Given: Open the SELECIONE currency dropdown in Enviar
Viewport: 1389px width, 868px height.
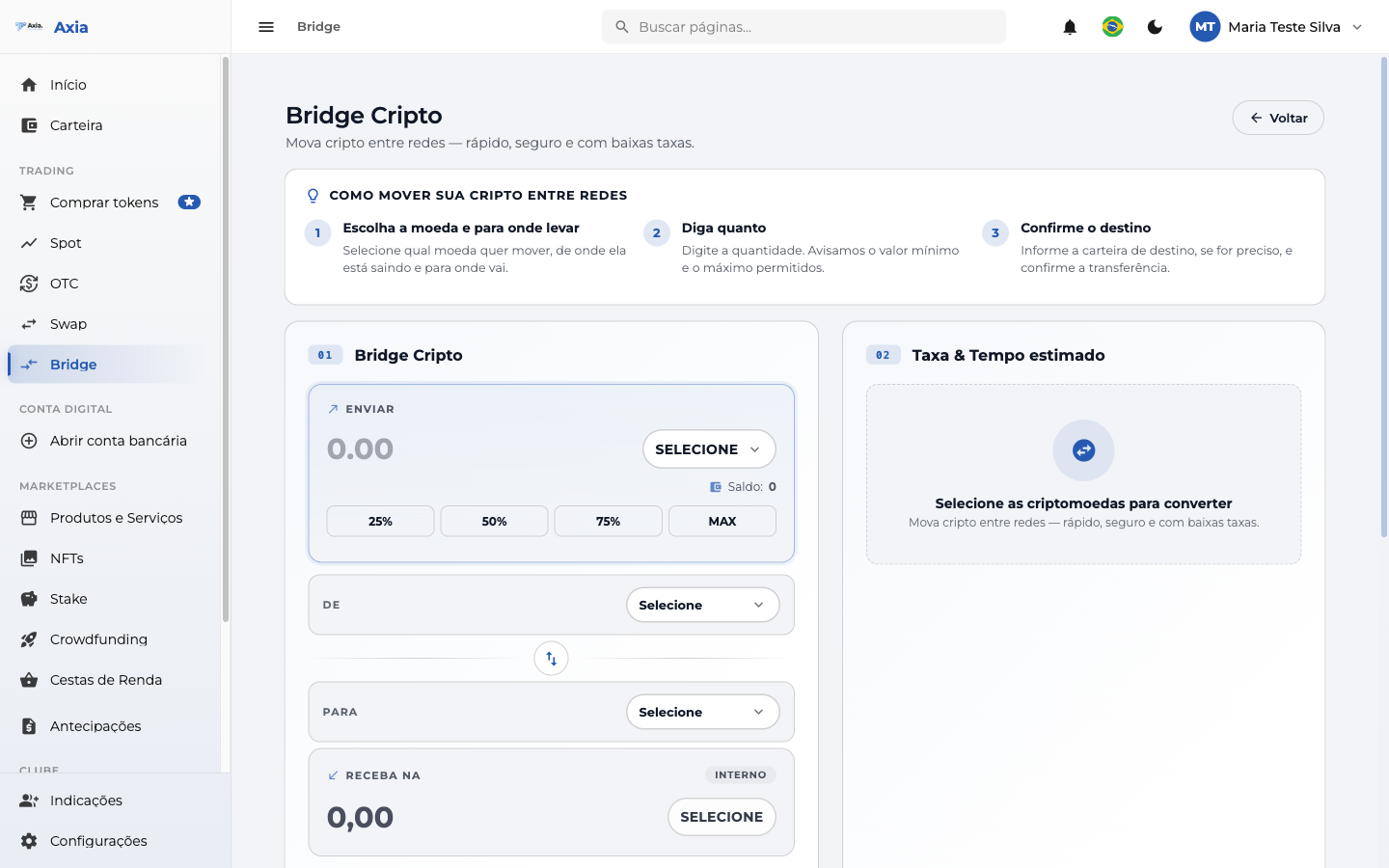Looking at the screenshot, I should (x=709, y=449).
